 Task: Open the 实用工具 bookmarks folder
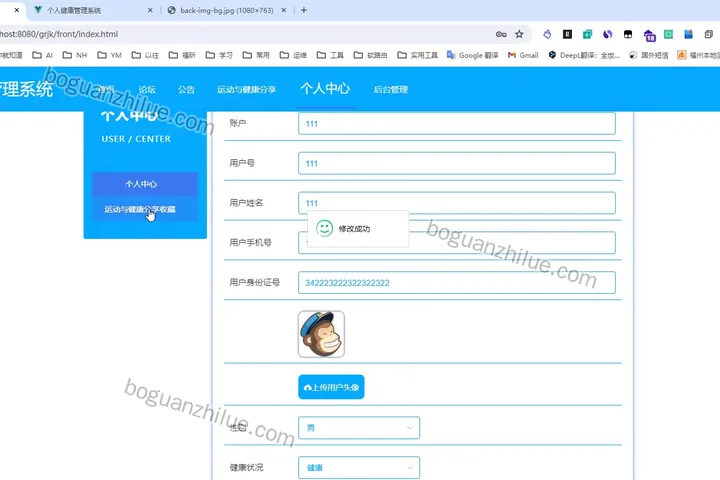417,55
